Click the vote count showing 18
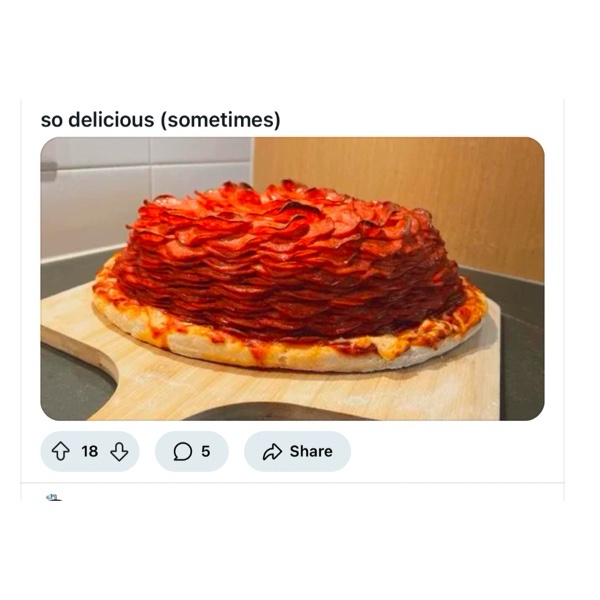 click(x=90, y=452)
